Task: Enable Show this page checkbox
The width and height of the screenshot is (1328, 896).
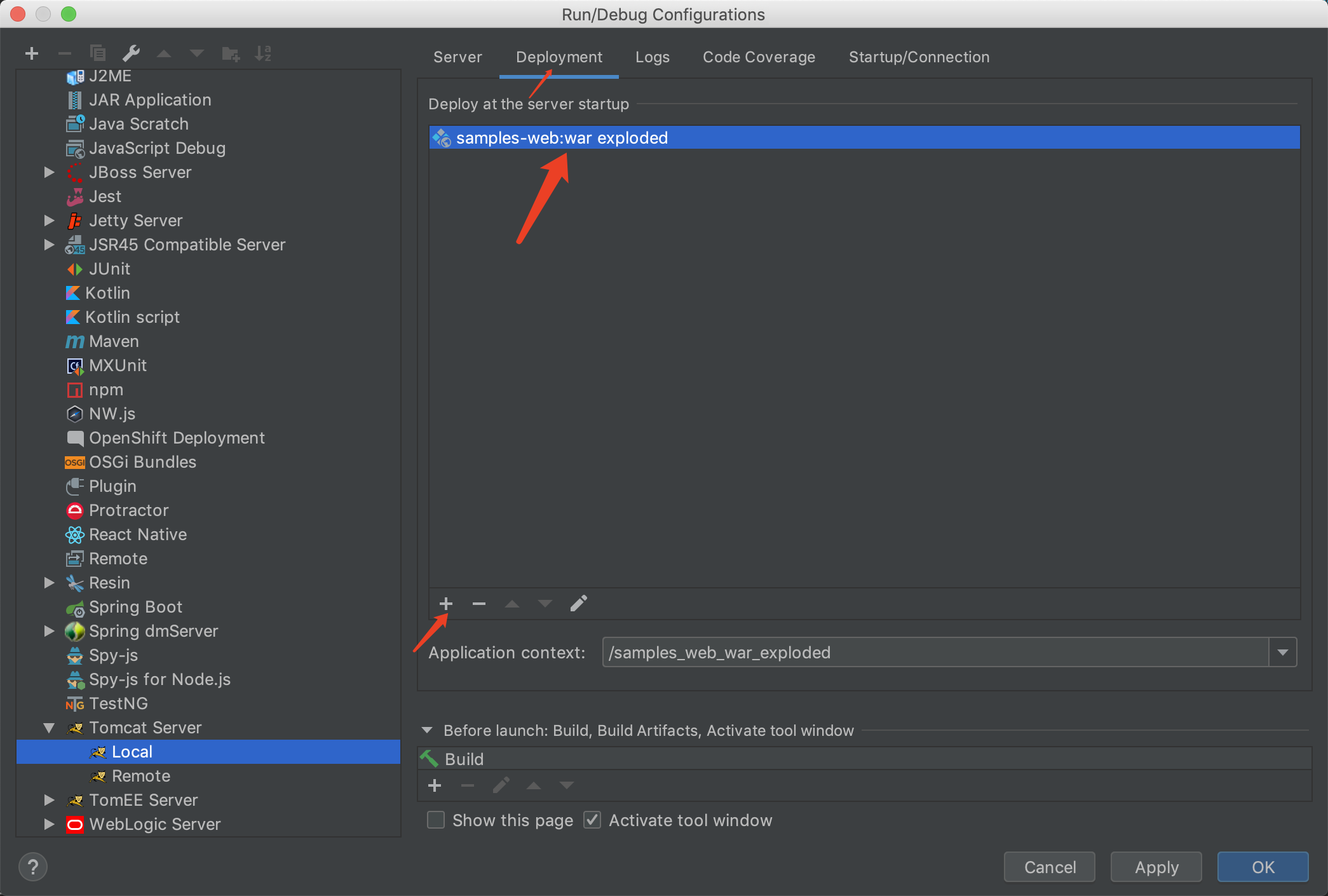Action: click(x=436, y=820)
